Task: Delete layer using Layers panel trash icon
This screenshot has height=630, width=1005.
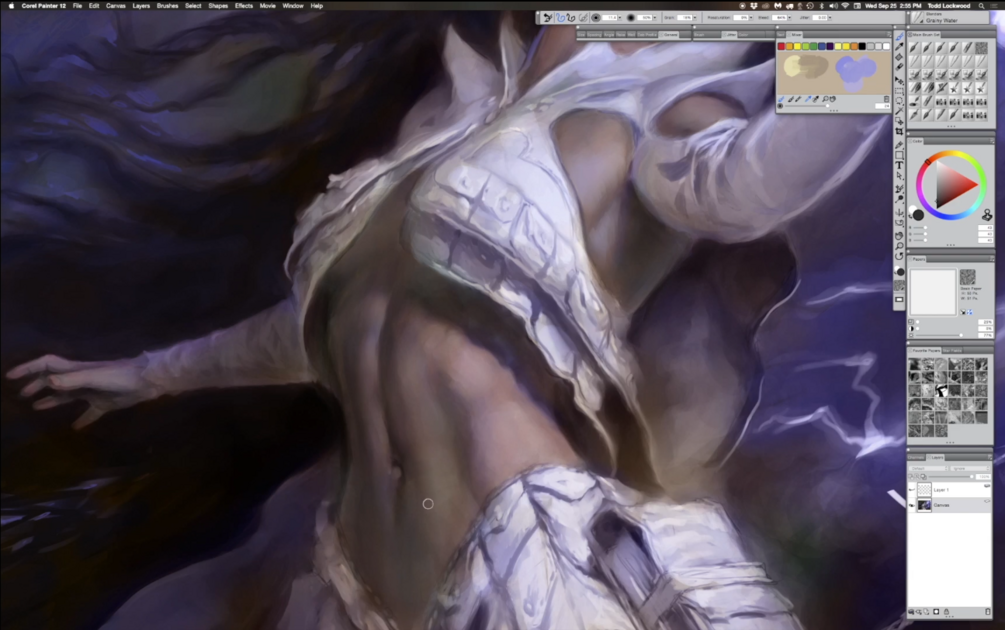Action: pos(988,611)
